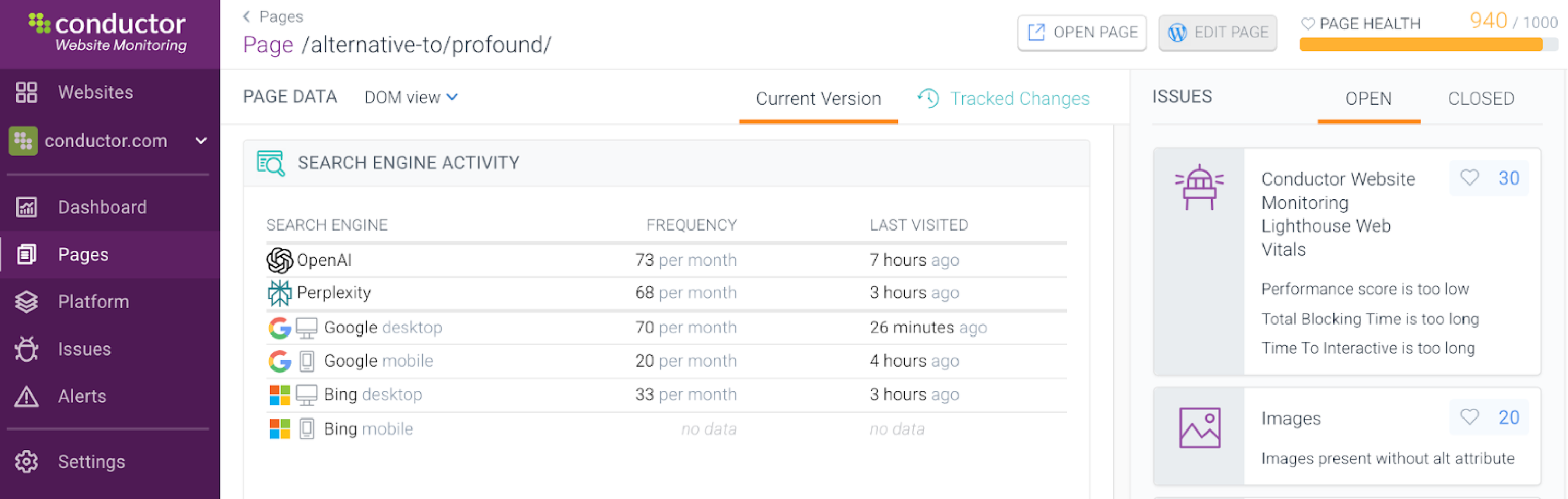Click the desktop monitor icon beside Google desktop
Image resolution: width=1568 pixels, height=499 pixels.
pos(307,328)
